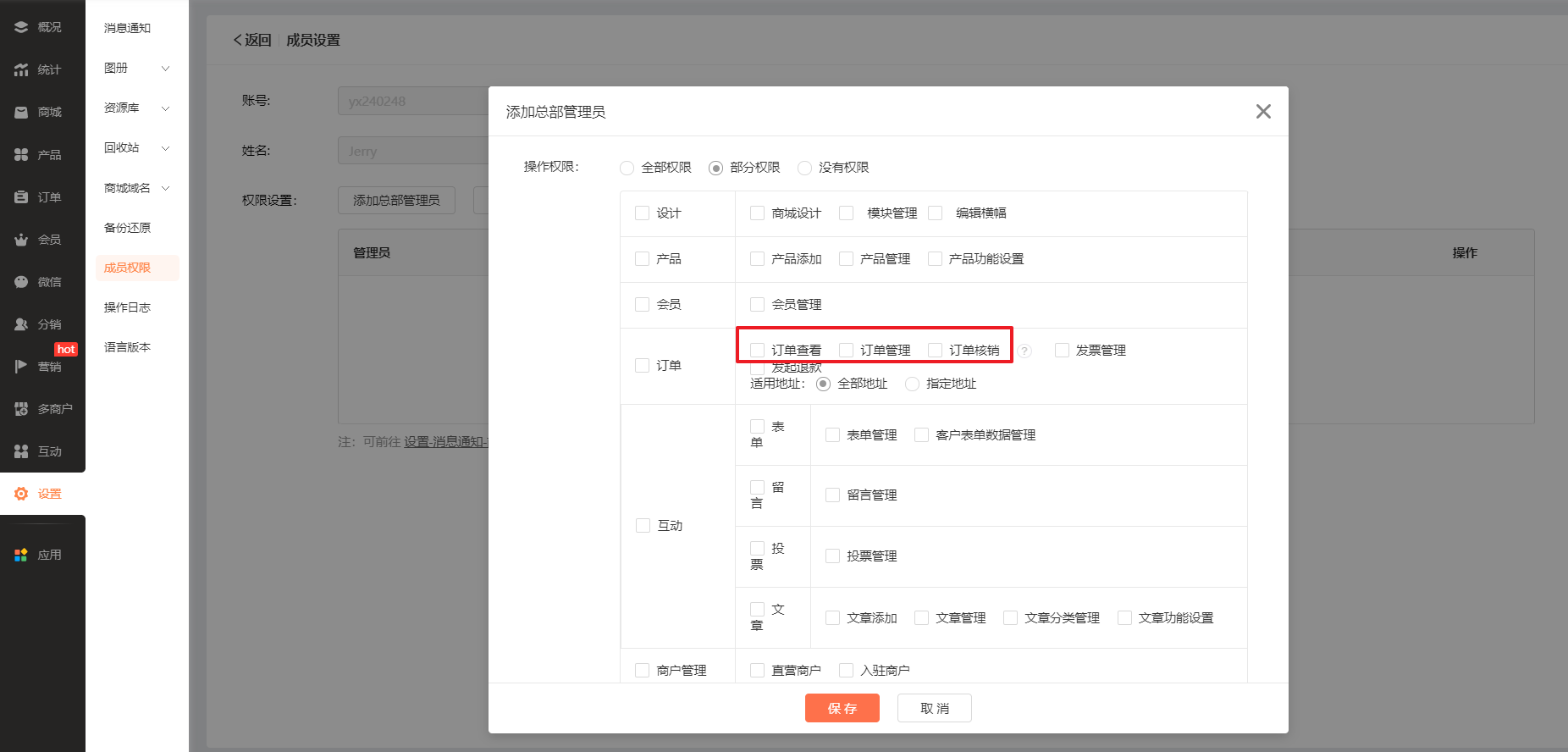Check the 设计 category checkbox
The width and height of the screenshot is (1568, 752).
[x=642, y=213]
